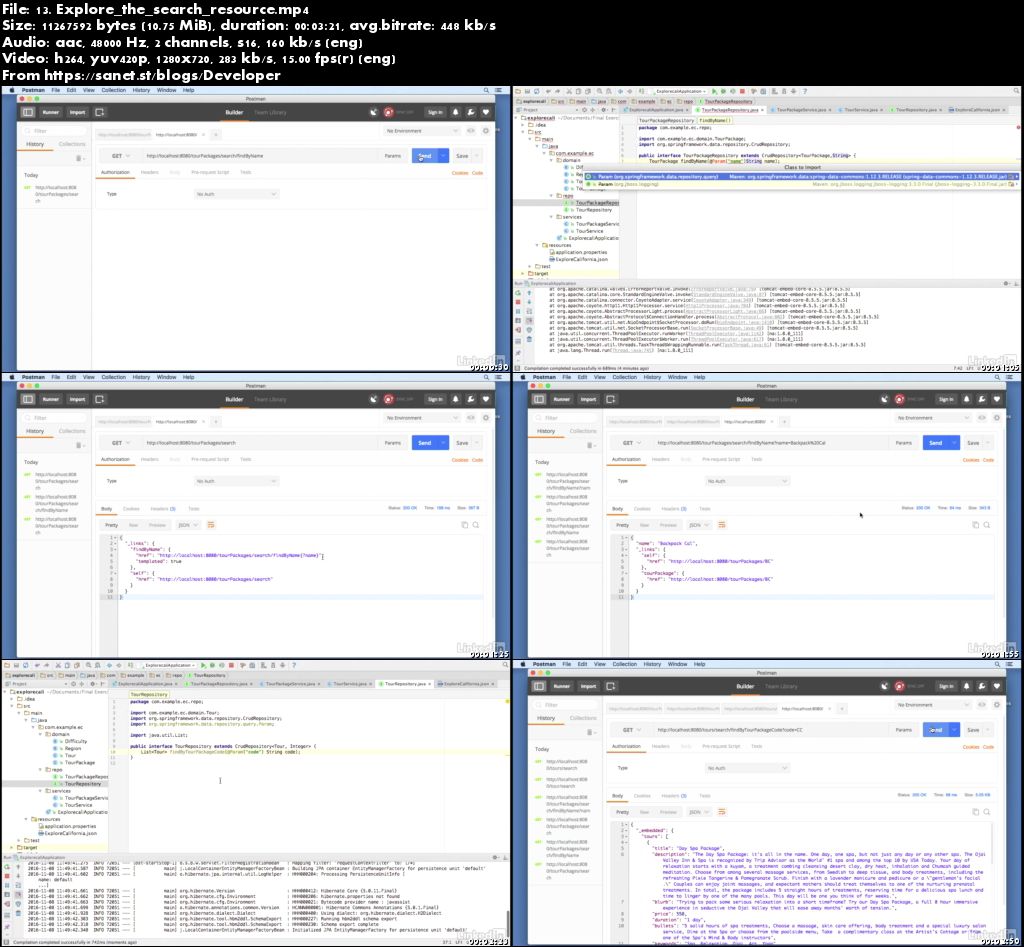Click the red sync icon in top-left Postman frame

coord(389,112)
